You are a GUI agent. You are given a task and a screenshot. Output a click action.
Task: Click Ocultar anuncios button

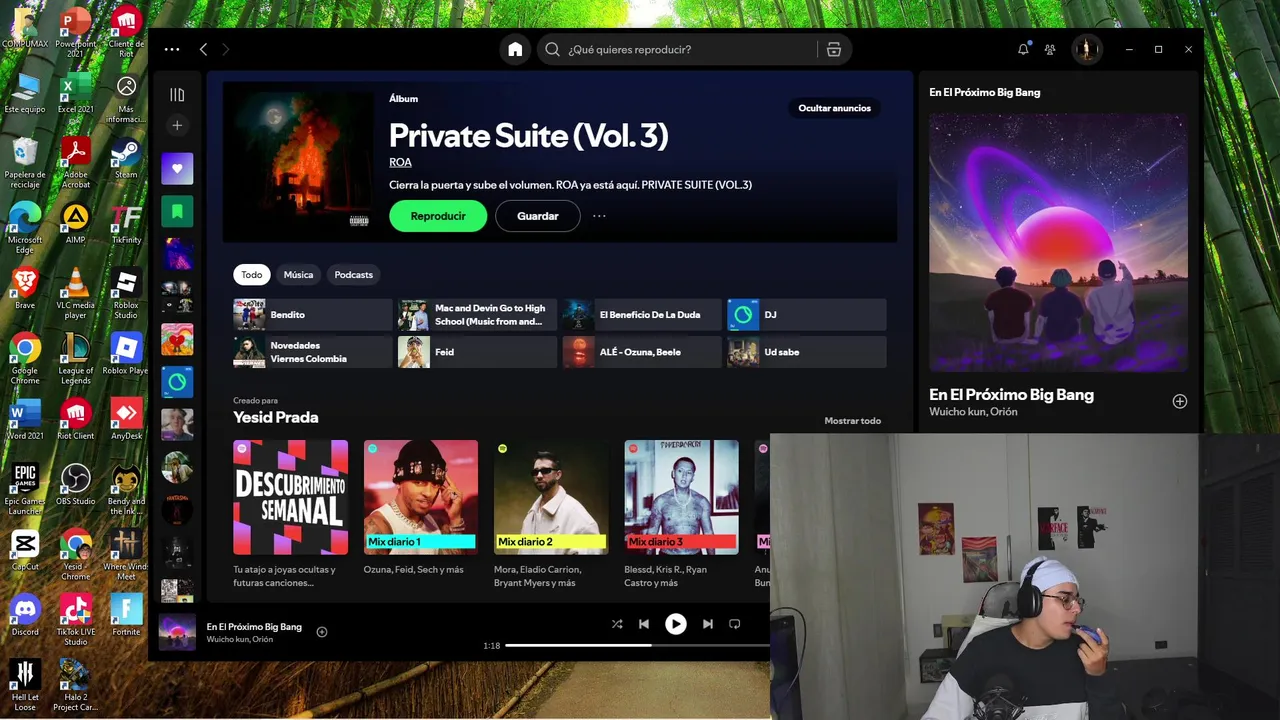[834, 108]
